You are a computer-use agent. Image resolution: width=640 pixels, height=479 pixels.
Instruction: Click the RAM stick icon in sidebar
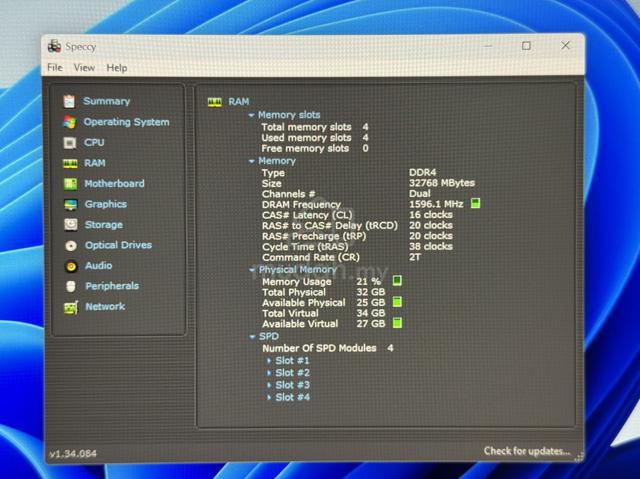[70, 164]
